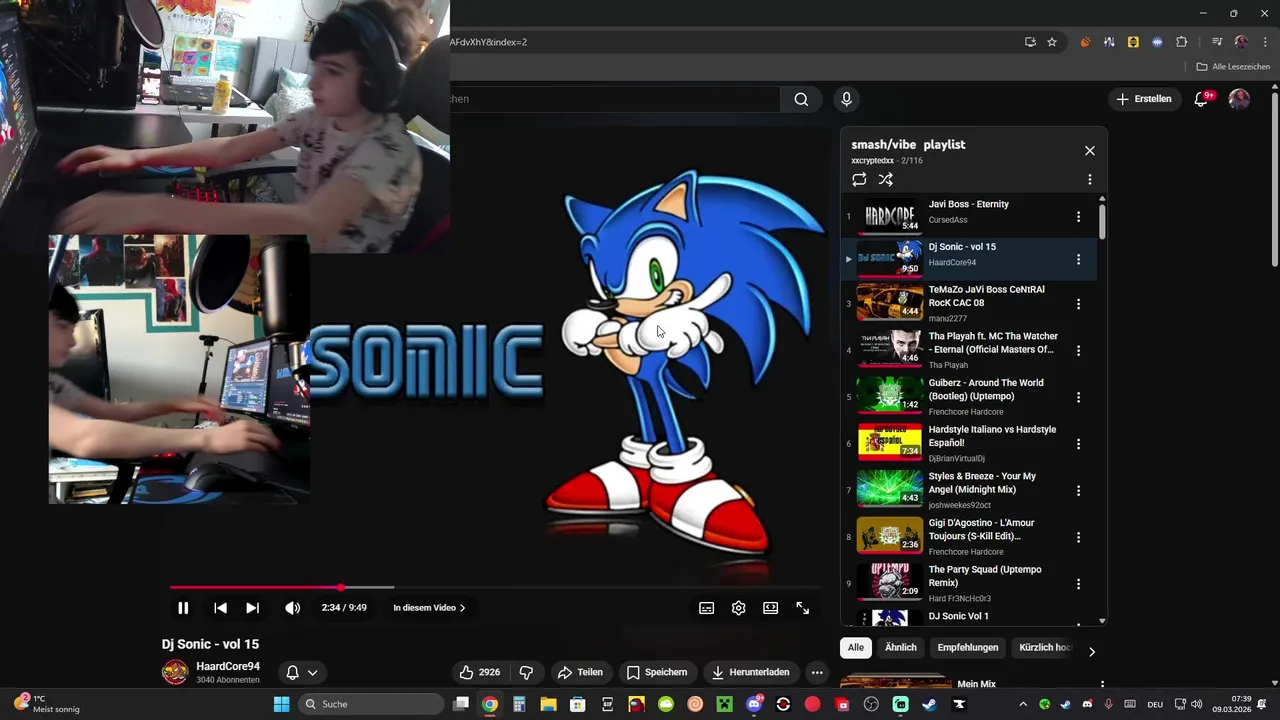Open playlist panel three-dot menu

(1090, 180)
